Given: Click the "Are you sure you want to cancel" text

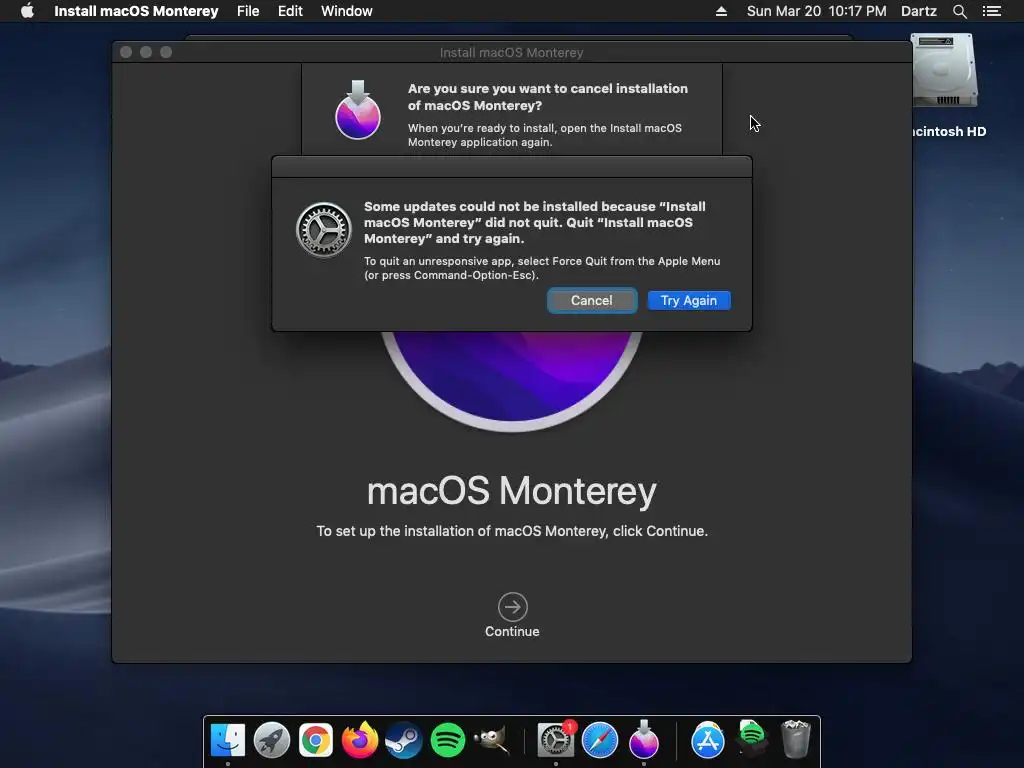Looking at the screenshot, I should tap(548, 97).
